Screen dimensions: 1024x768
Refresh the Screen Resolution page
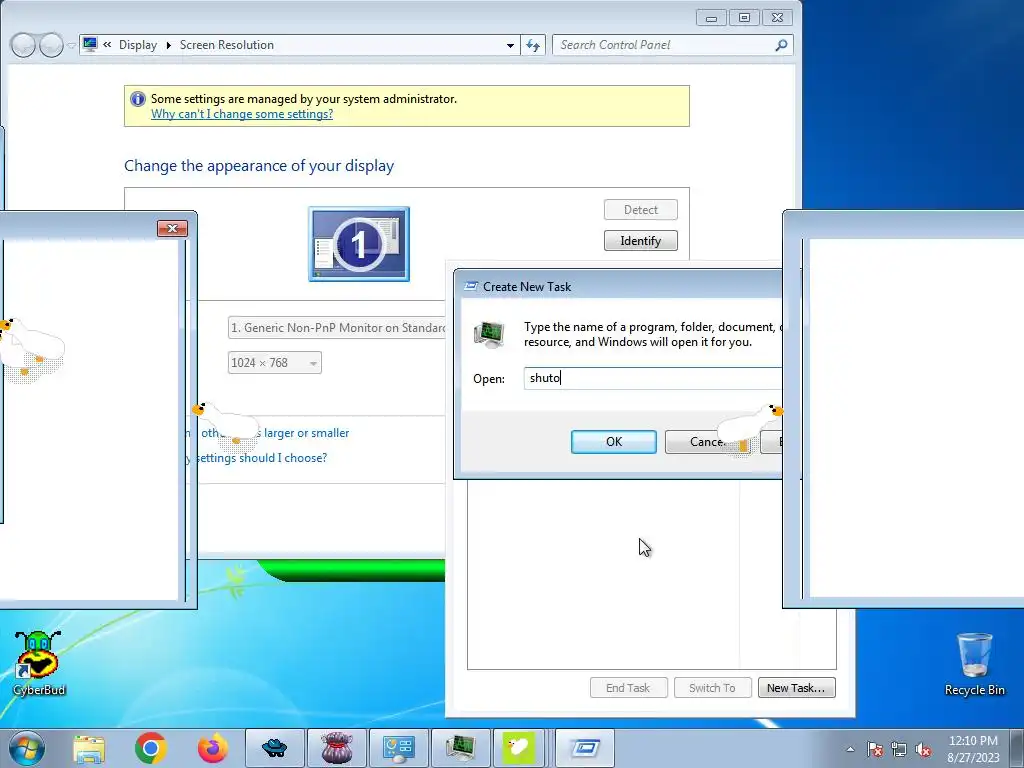[533, 45]
